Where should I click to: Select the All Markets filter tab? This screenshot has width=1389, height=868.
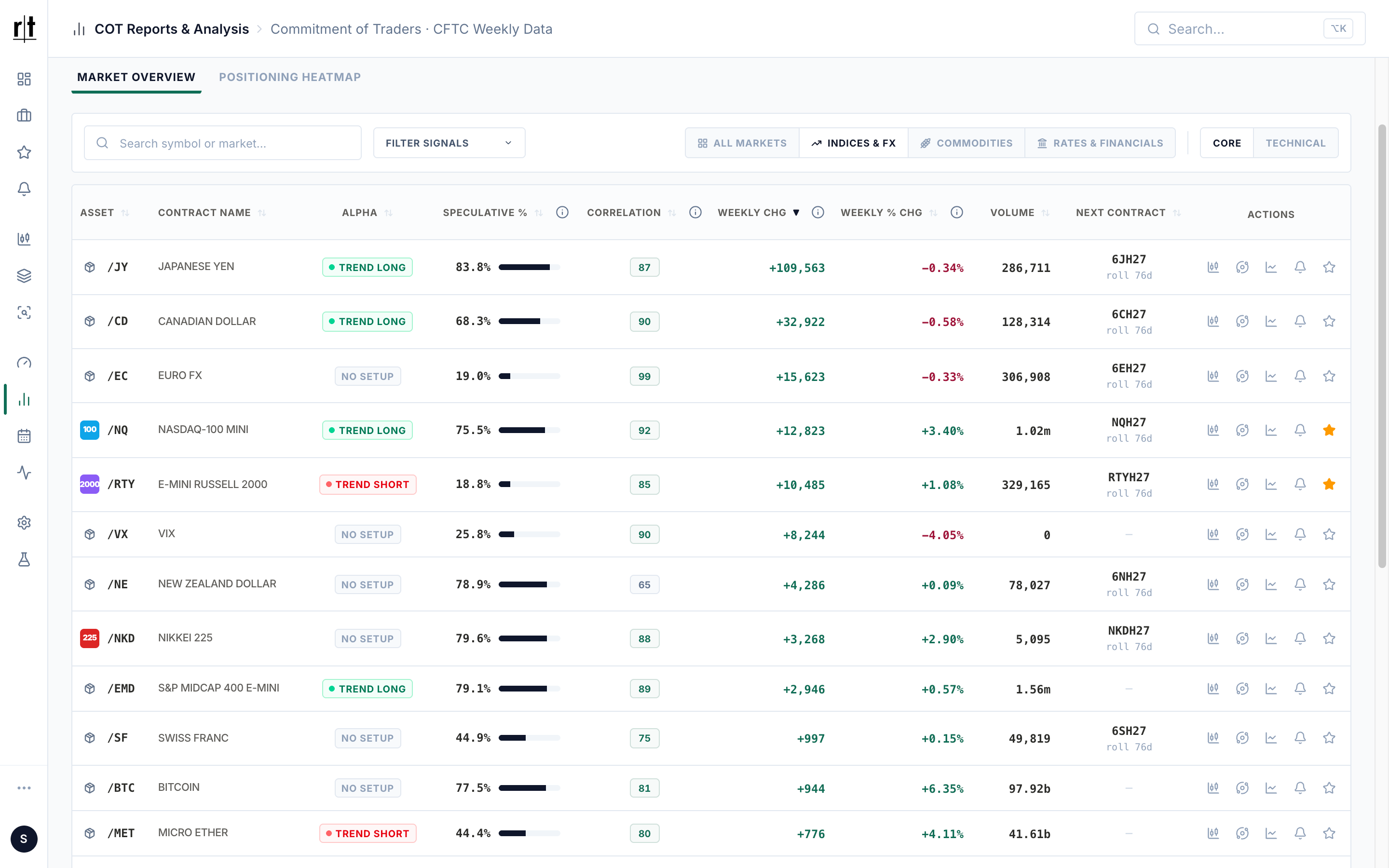[x=742, y=143]
